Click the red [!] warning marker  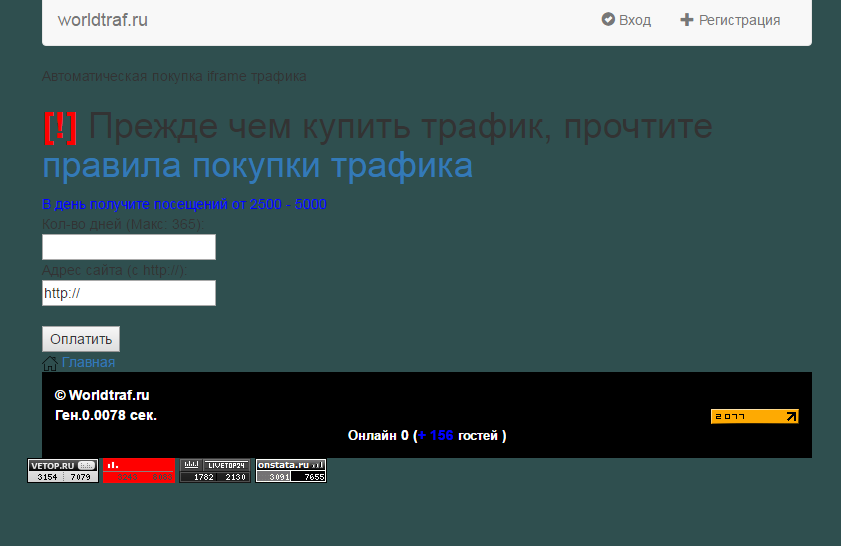pyautogui.click(x=61, y=127)
